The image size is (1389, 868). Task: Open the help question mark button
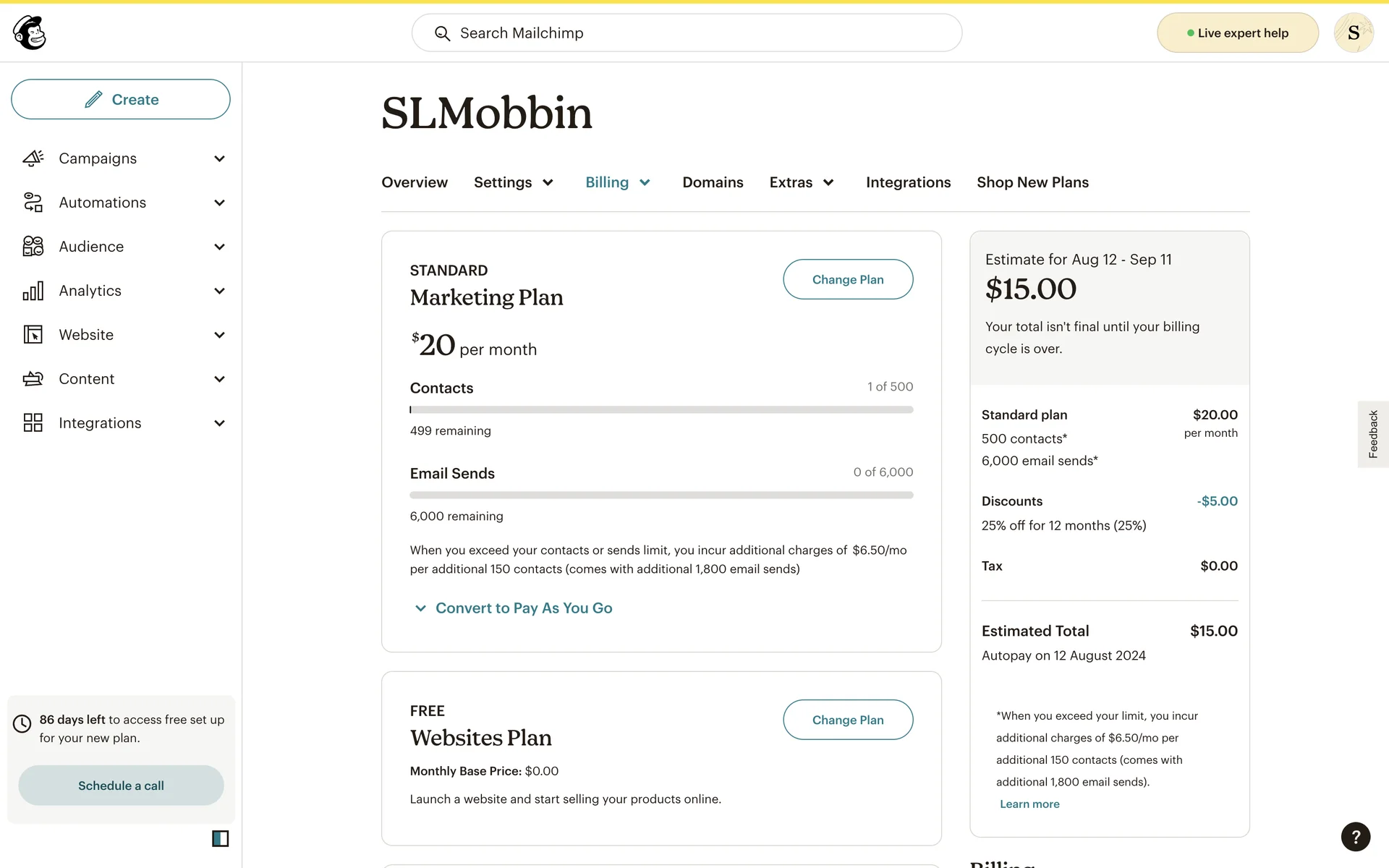(x=1355, y=837)
